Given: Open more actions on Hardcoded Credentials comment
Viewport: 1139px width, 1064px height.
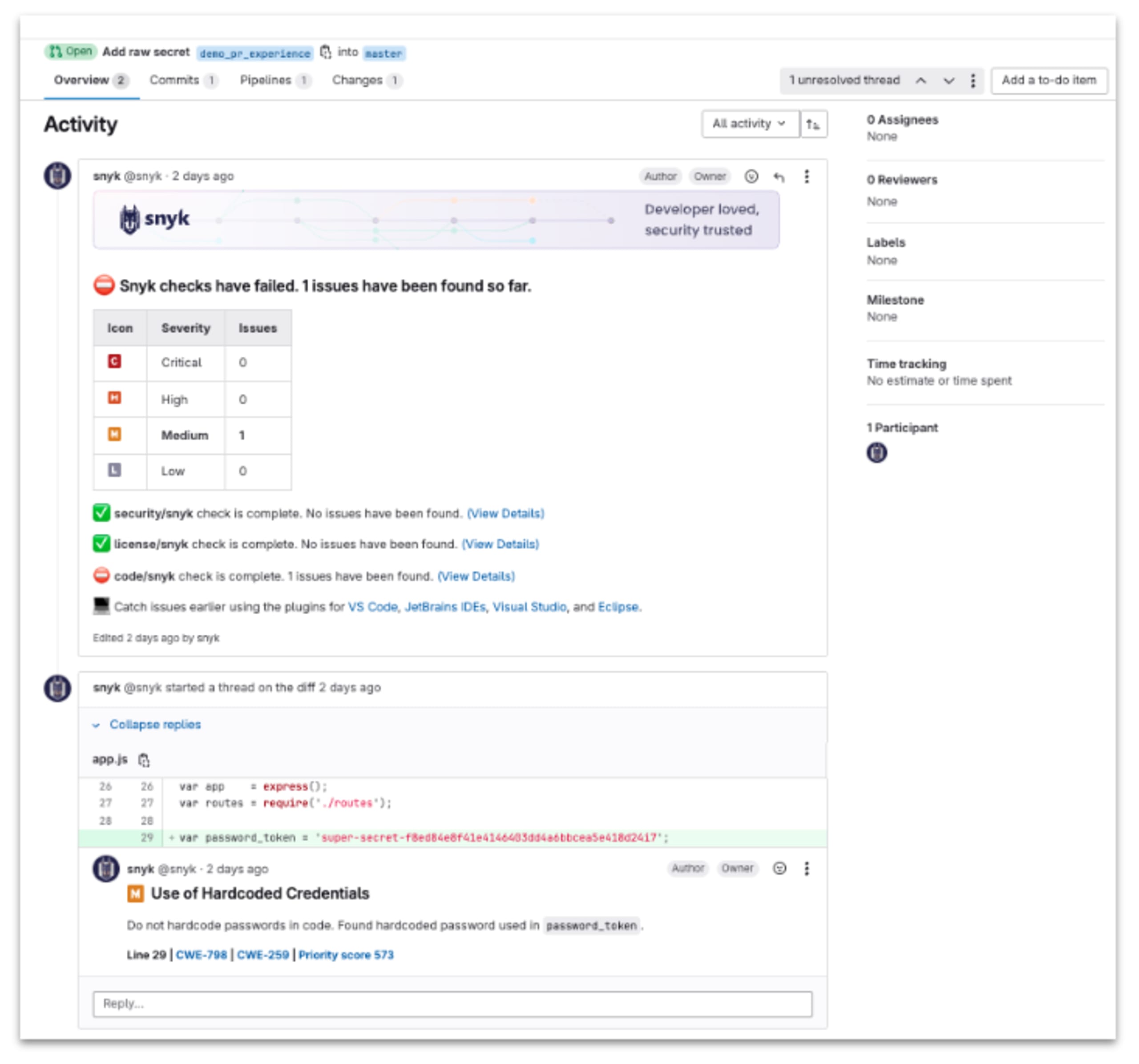Looking at the screenshot, I should tap(807, 869).
